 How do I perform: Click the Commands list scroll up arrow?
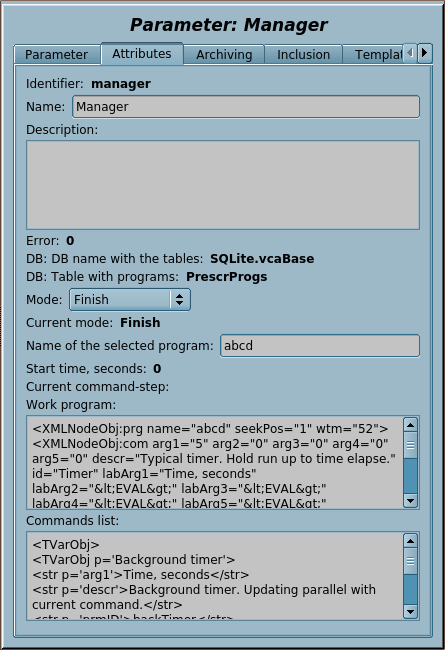tap(410, 541)
